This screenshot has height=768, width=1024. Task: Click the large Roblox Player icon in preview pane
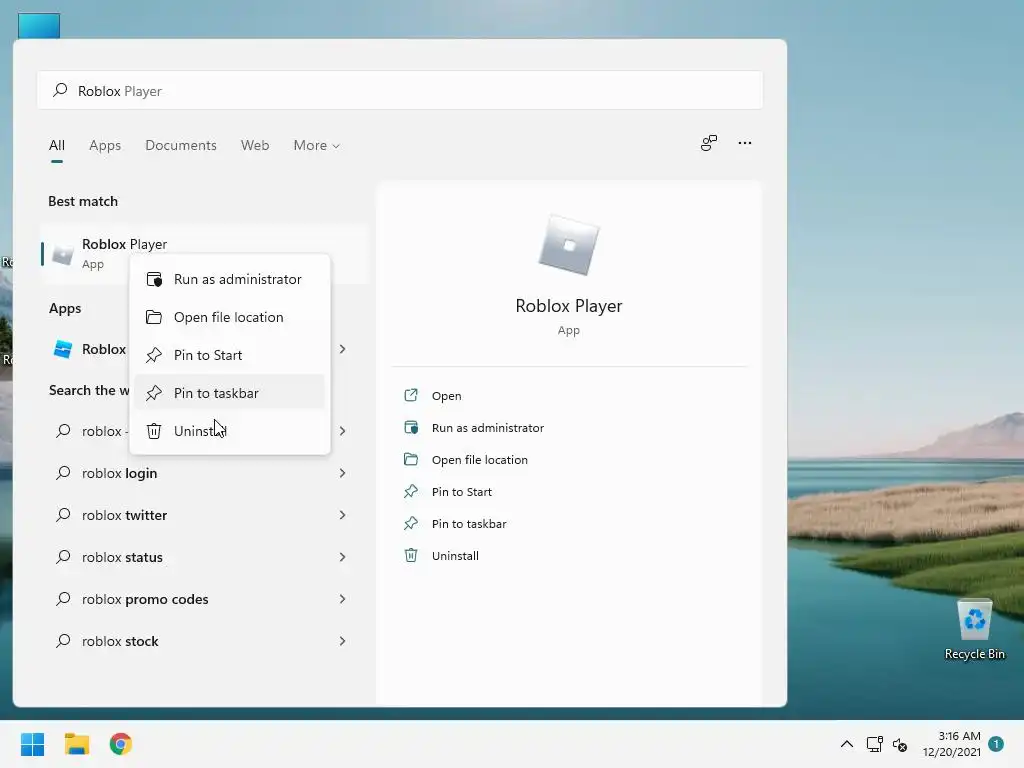tap(568, 245)
